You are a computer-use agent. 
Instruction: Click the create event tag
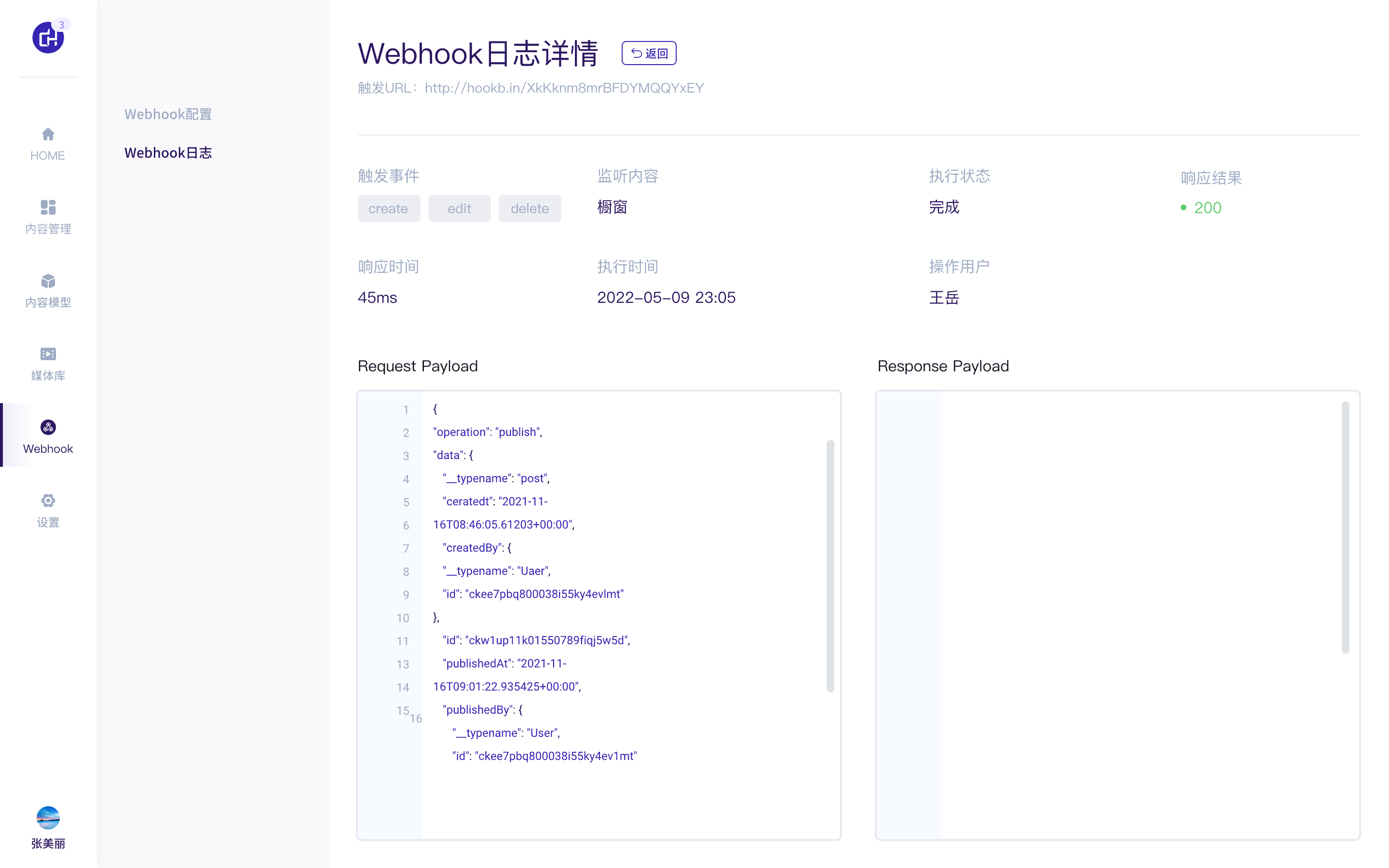coord(389,208)
